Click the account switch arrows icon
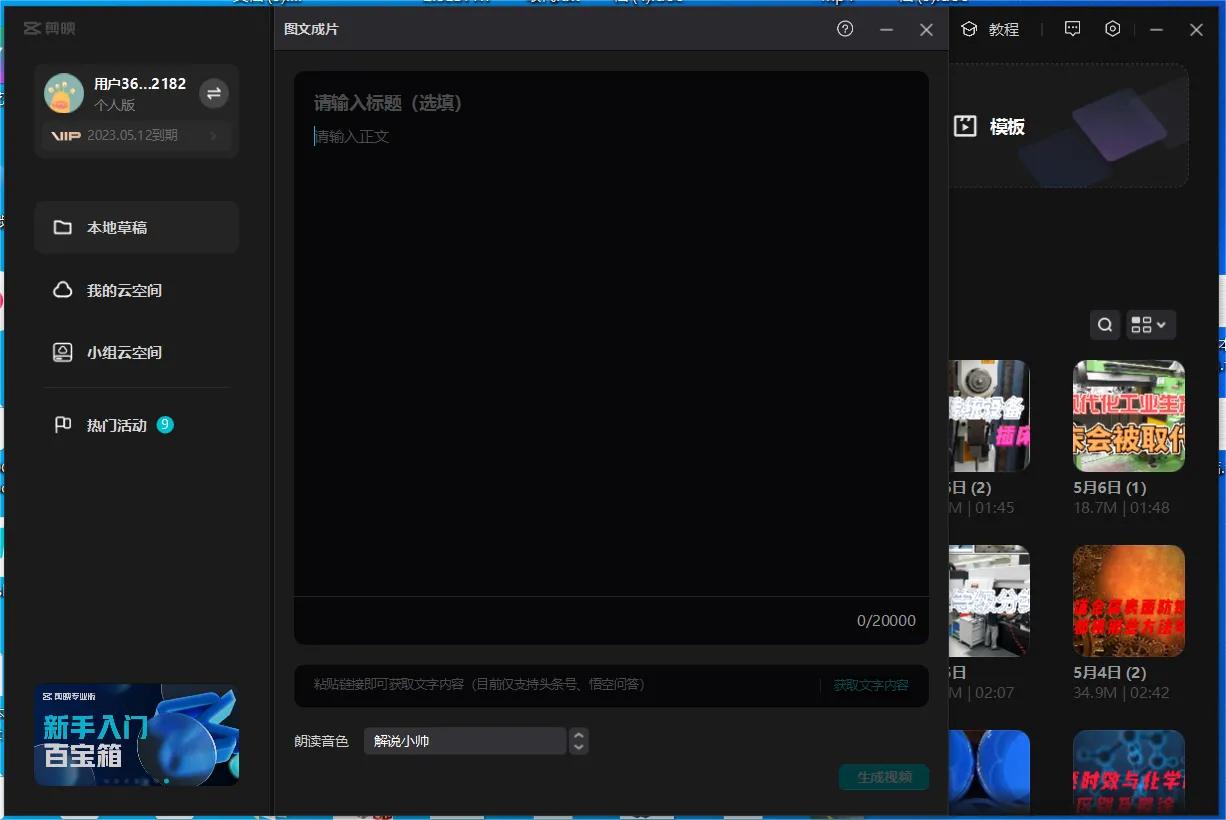Viewport: 1226px width, 820px height. (x=213, y=93)
